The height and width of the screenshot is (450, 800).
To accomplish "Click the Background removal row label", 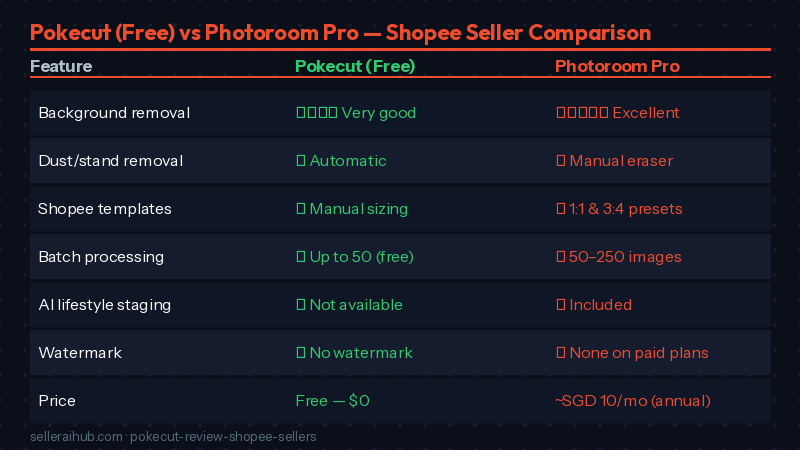I will pos(114,113).
